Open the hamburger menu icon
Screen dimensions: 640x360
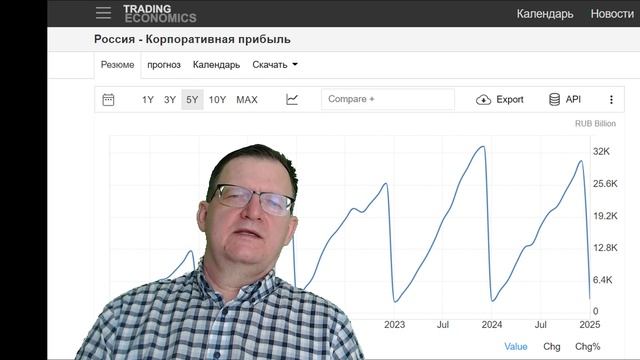(103, 13)
